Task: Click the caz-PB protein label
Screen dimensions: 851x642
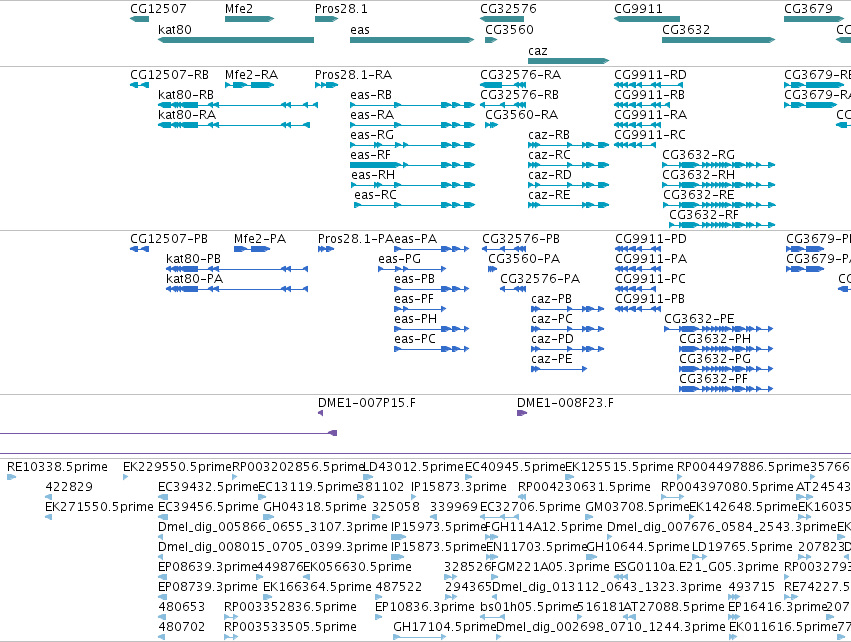Action: 551,300
